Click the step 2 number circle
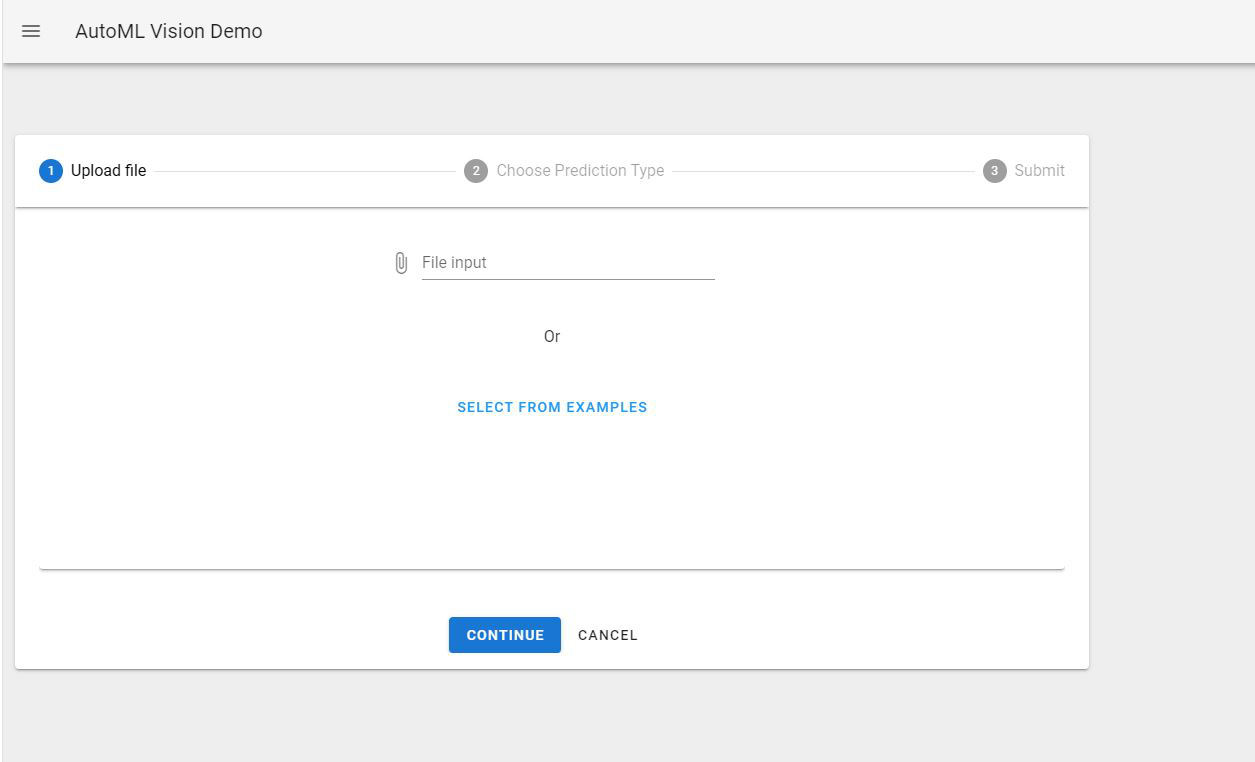 click(476, 171)
